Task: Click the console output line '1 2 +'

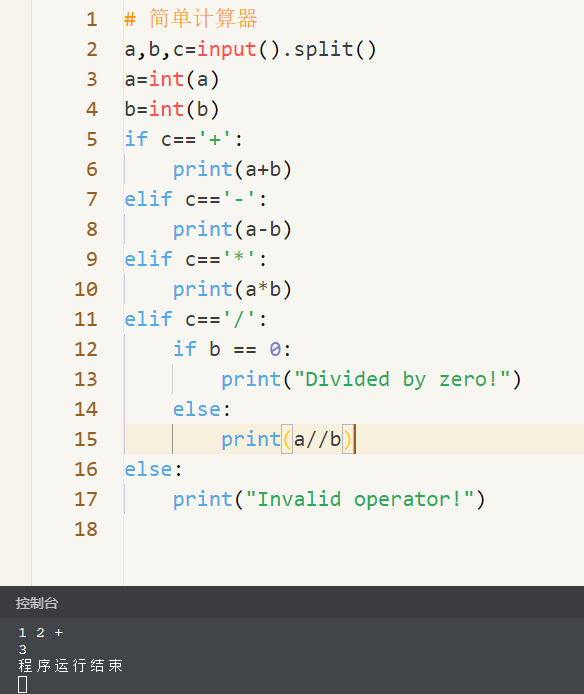Action: pos(41,633)
